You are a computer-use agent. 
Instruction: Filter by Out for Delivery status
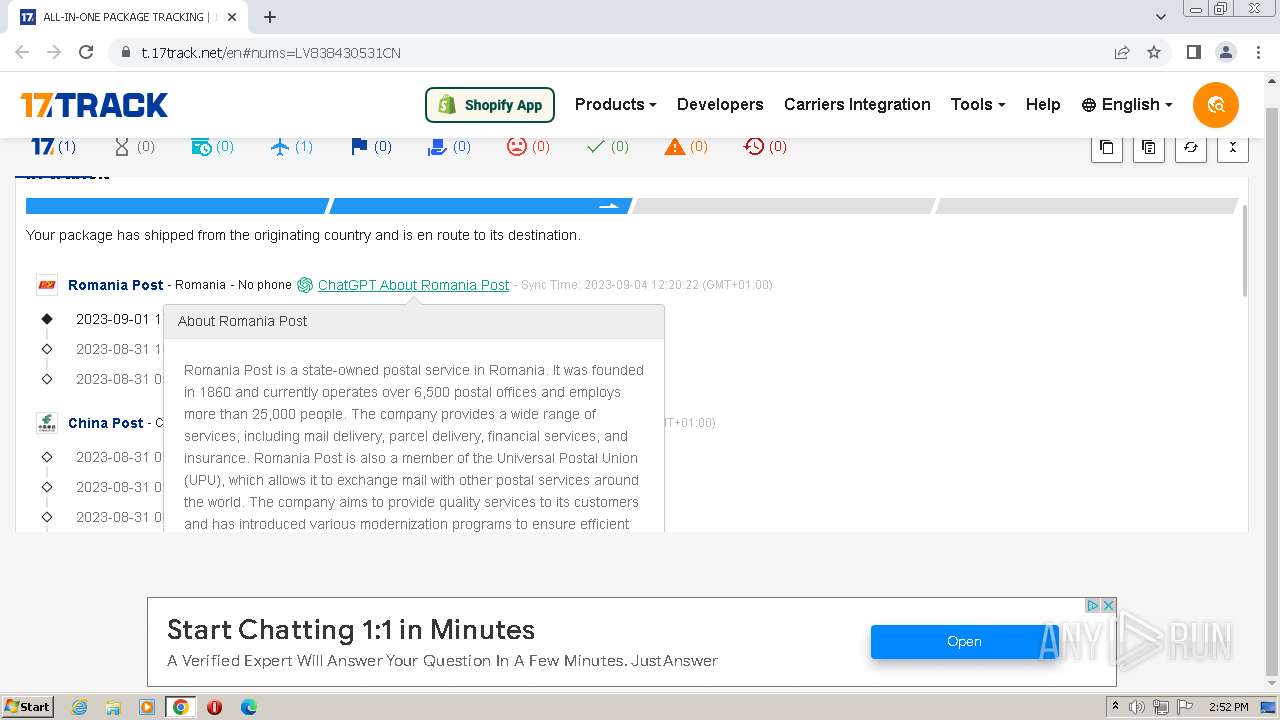[449, 147]
